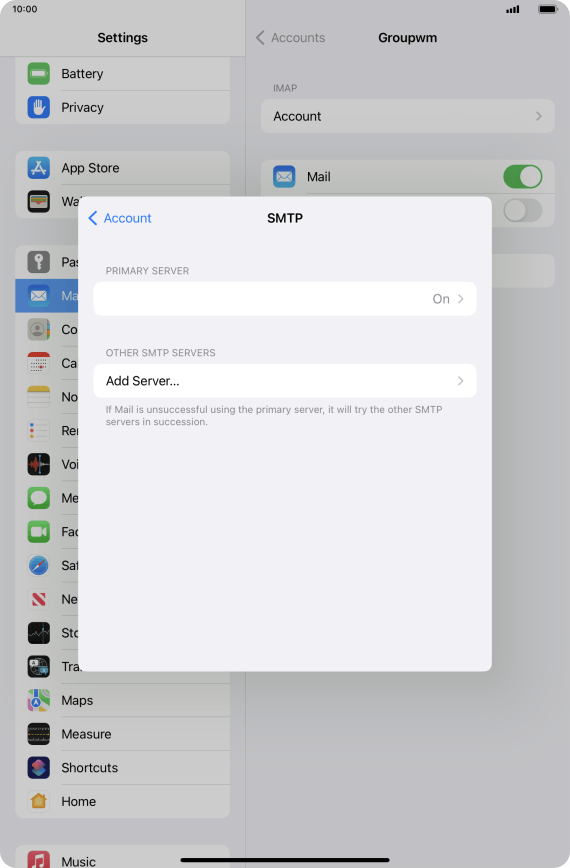Enable the switch below Mail toggle
This screenshot has width=570, height=868.
click(x=522, y=210)
